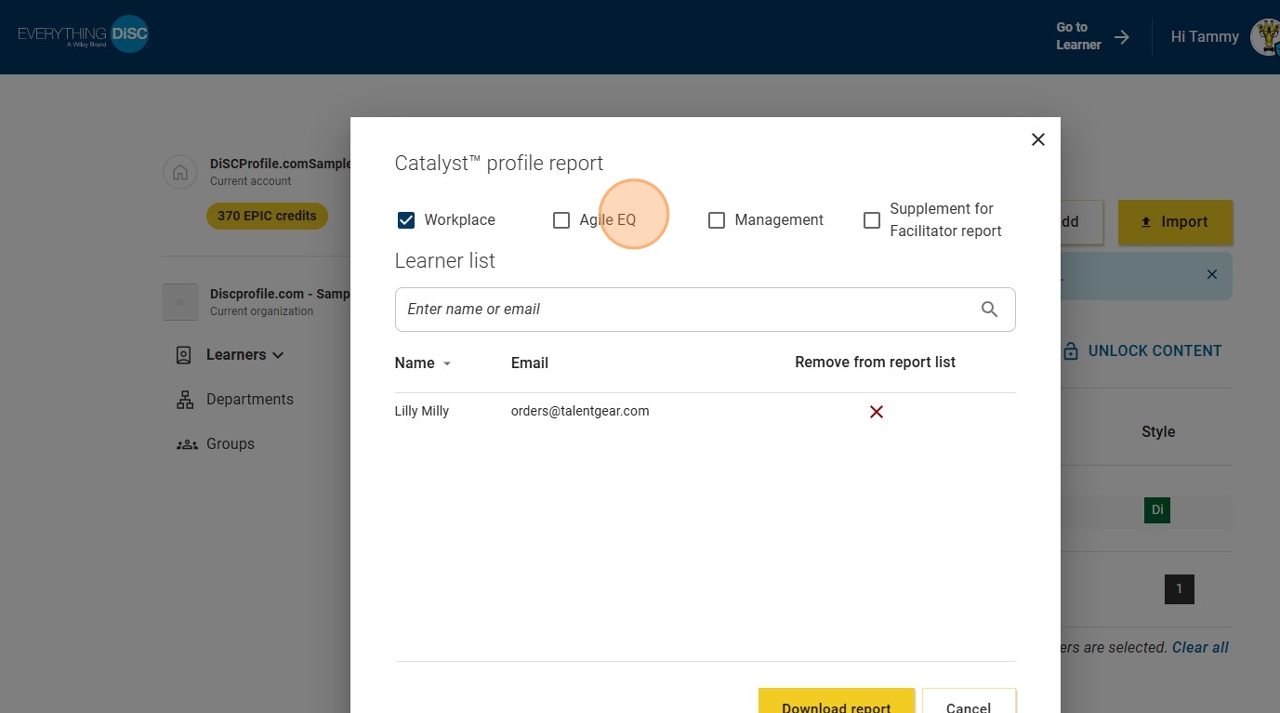Click the orders@talentgear.com email cell
Viewport: 1280px width, 713px height.
click(x=580, y=411)
